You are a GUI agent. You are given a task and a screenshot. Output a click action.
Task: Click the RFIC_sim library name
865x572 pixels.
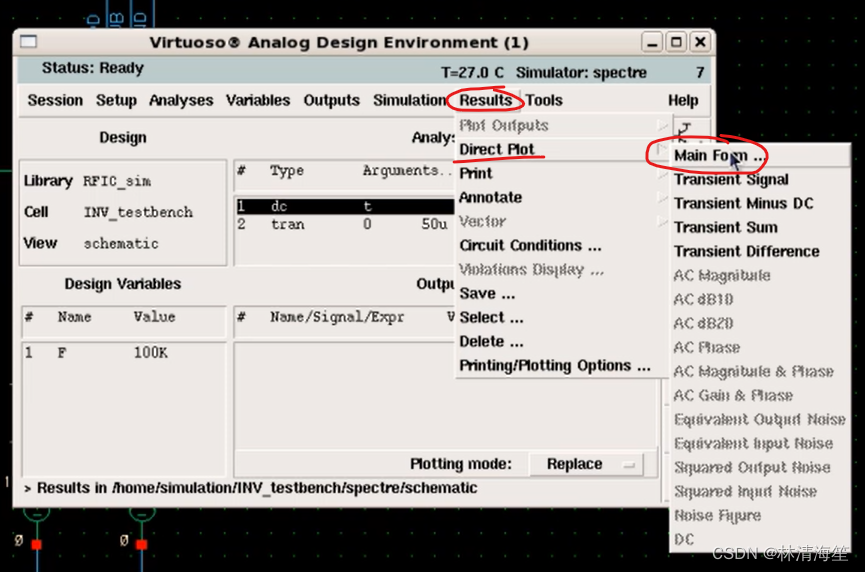[117, 181]
